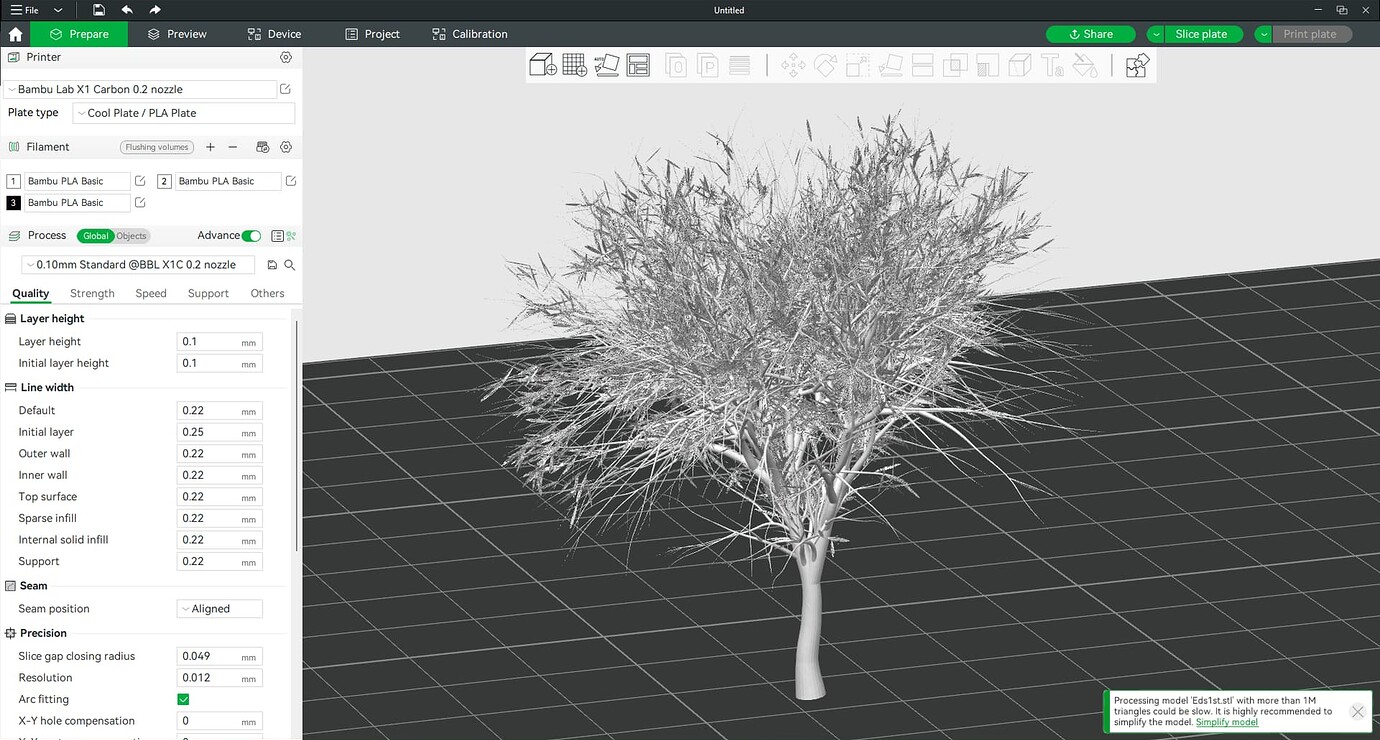1380x740 pixels.
Task: Click the Undo arrow
Action: [127, 10]
